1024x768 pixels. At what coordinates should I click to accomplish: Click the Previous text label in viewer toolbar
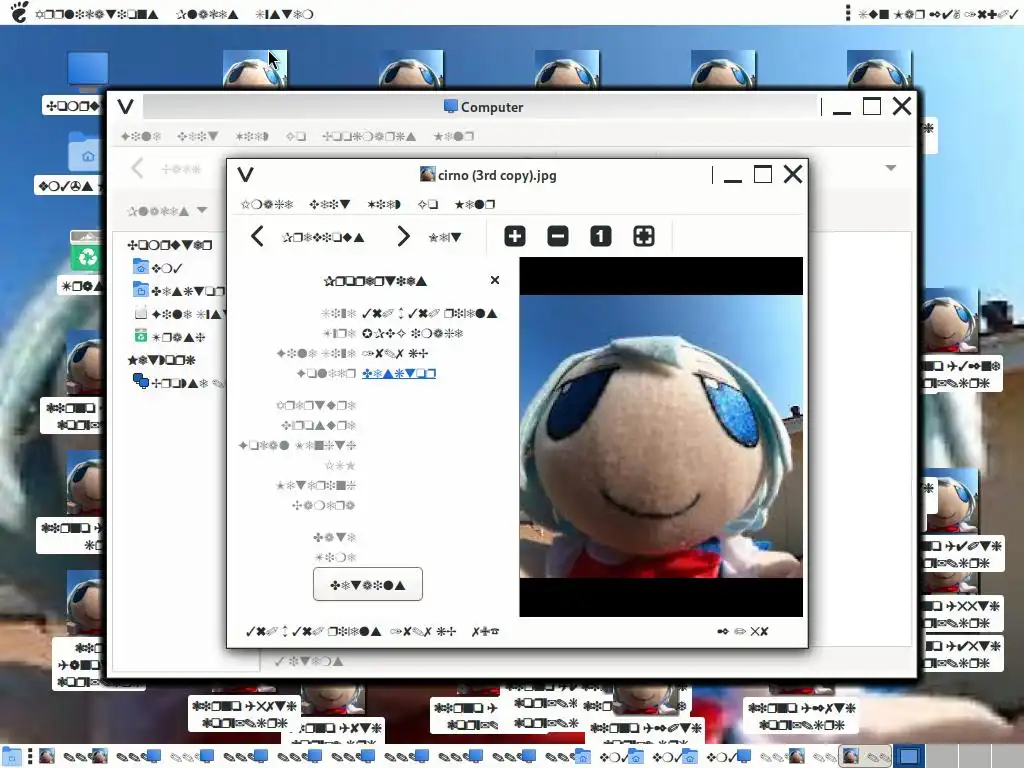point(323,237)
